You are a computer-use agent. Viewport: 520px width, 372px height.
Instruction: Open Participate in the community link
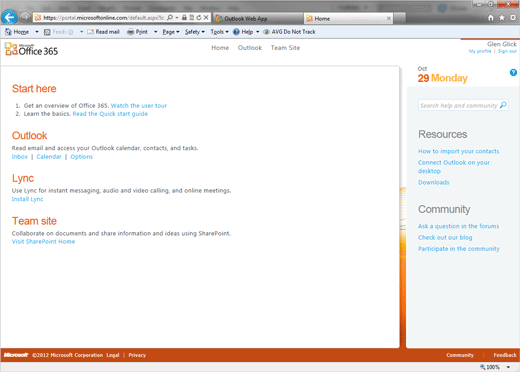click(459, 249)
